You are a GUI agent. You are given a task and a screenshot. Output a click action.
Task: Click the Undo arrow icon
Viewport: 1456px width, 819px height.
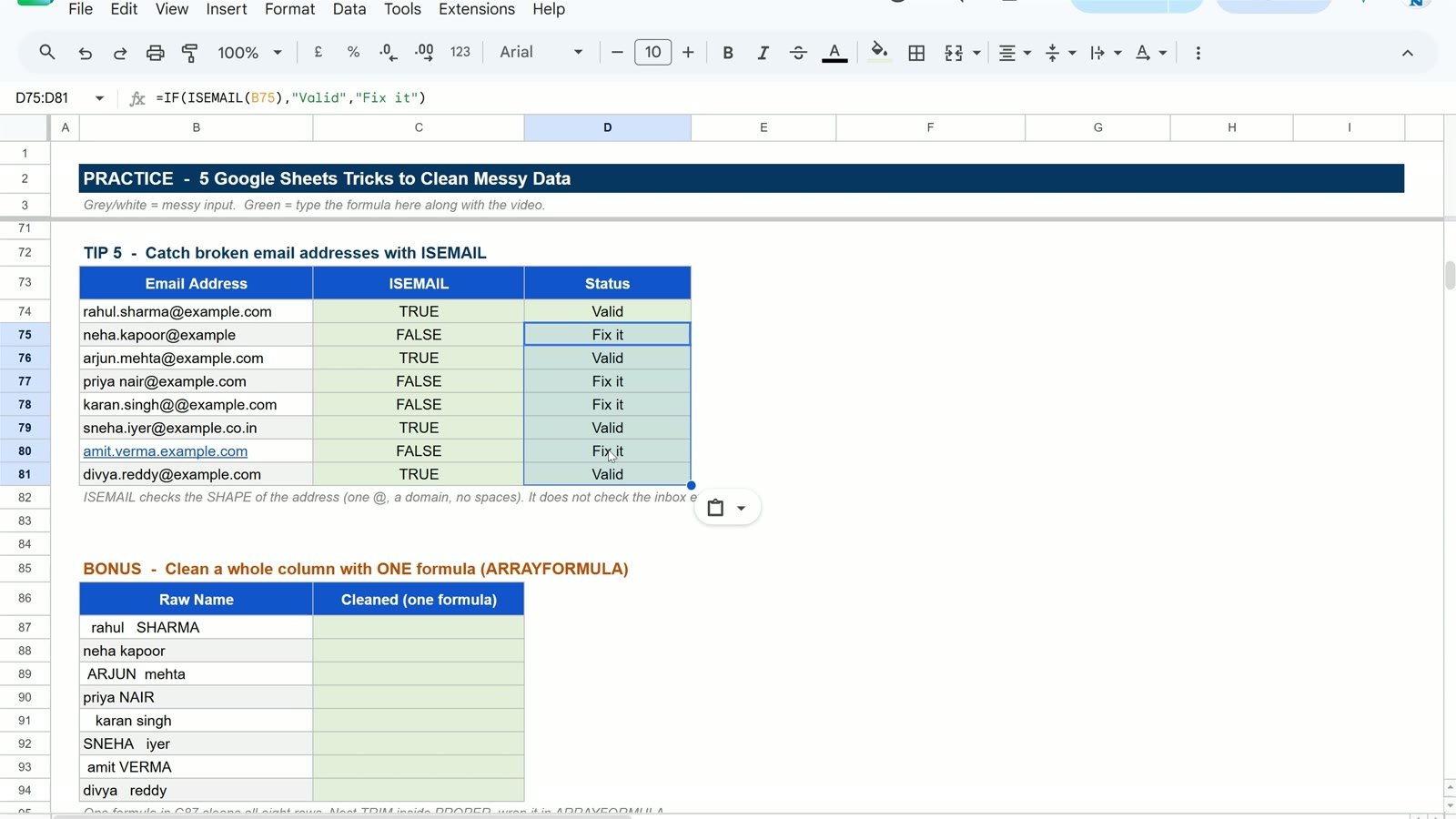86,53
